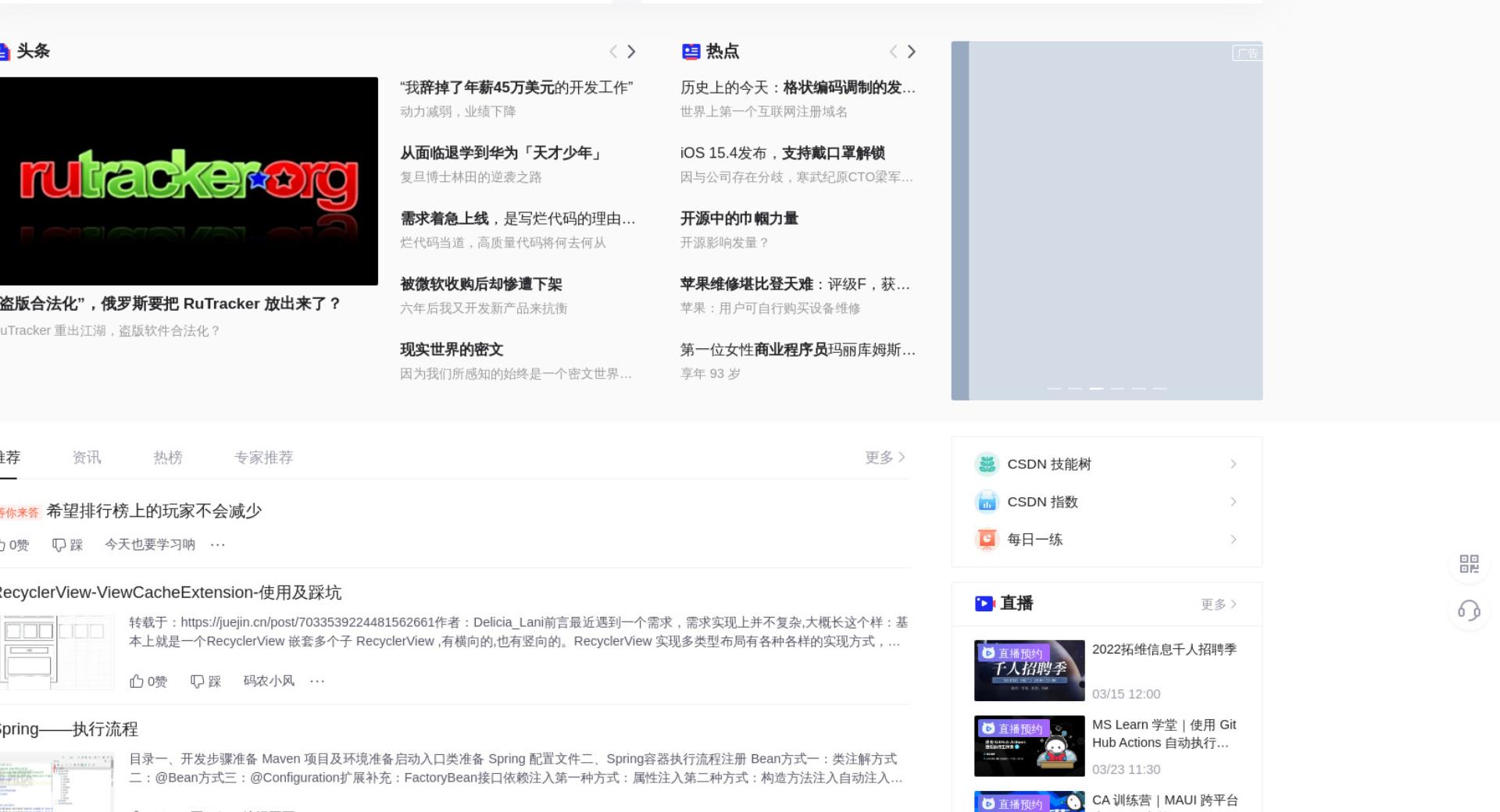The width and height of the screenshot is (1500, 812).
Task: Click subtitle 世界上第一个互联网注册域名
Action: 764,112
